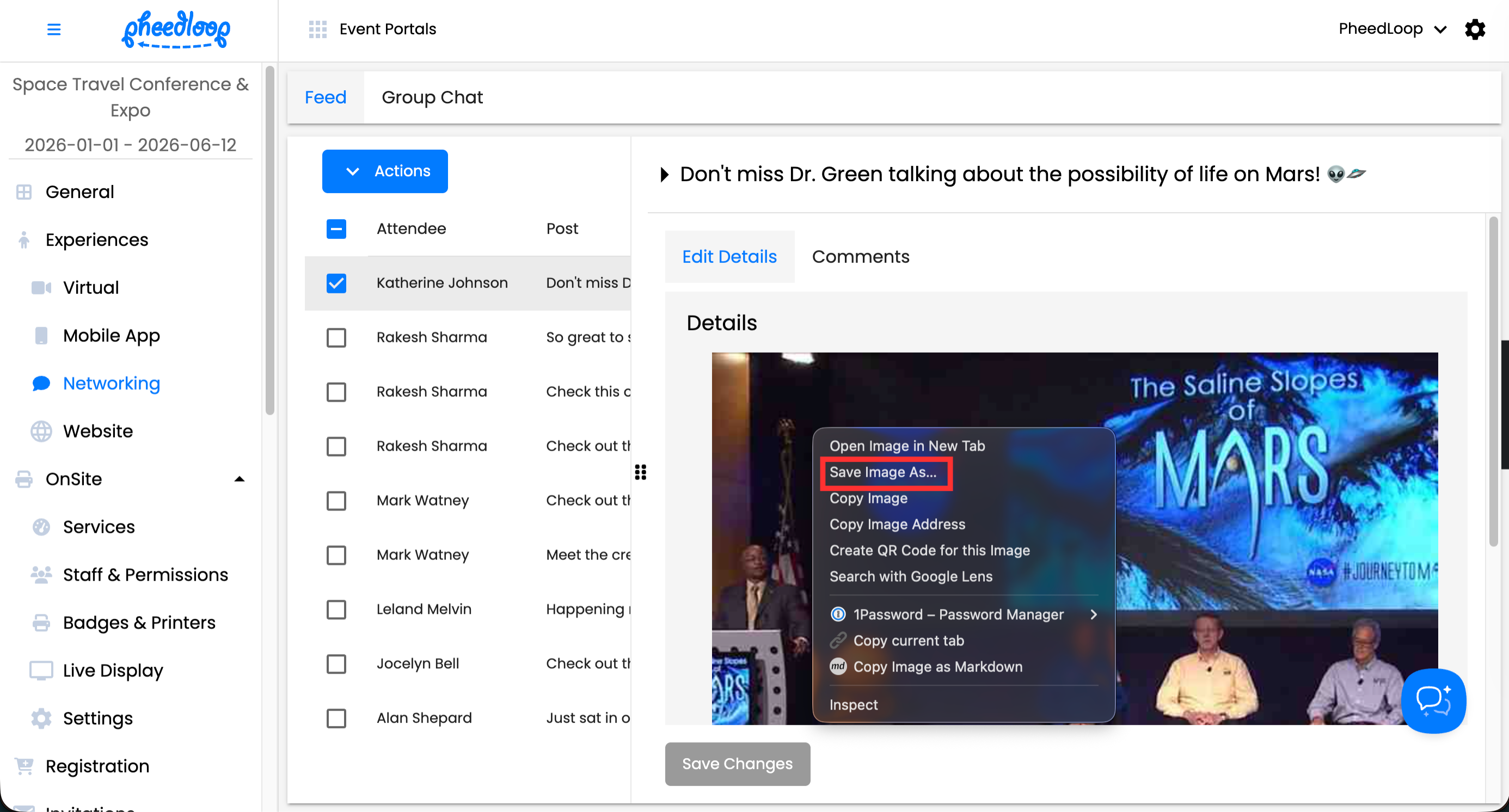Click the hamburger menu icon

click(x=54, y=29)
